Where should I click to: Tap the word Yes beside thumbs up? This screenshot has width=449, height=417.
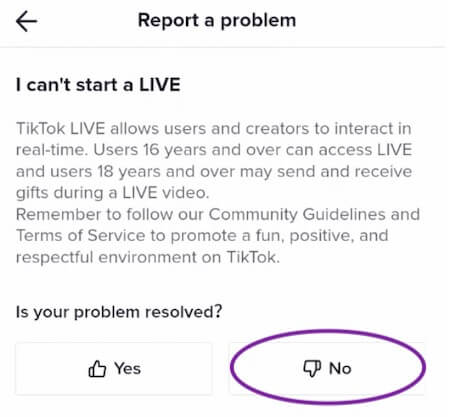[x=127, y=369]
